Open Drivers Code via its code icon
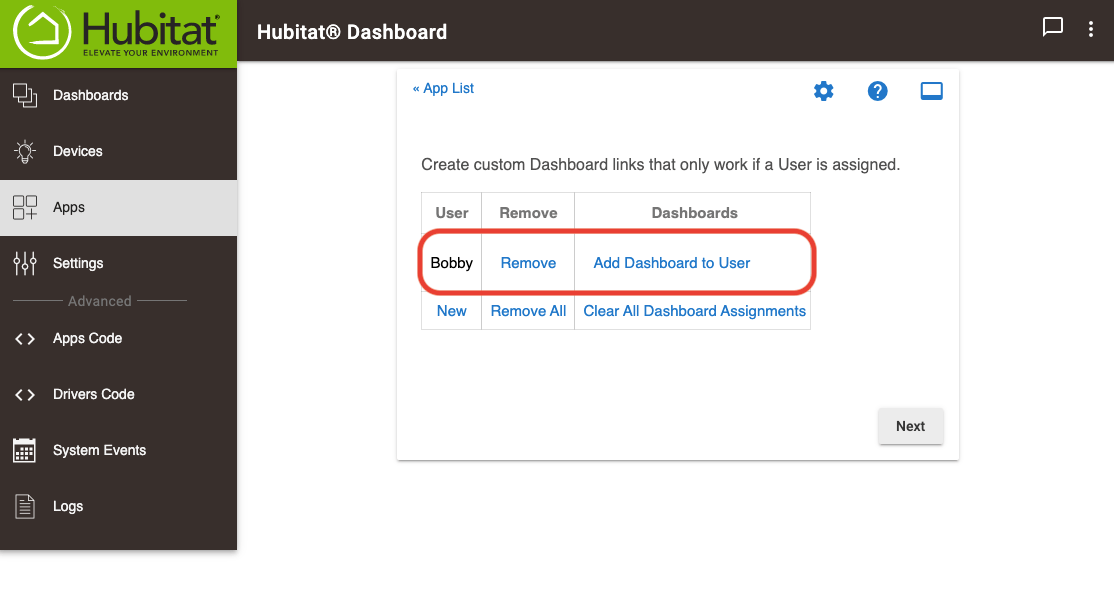 (23, 394)
